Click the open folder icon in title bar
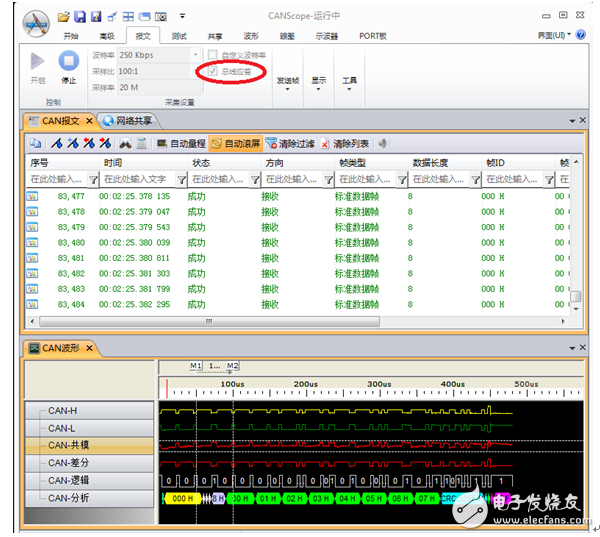 tap(65, 17)
